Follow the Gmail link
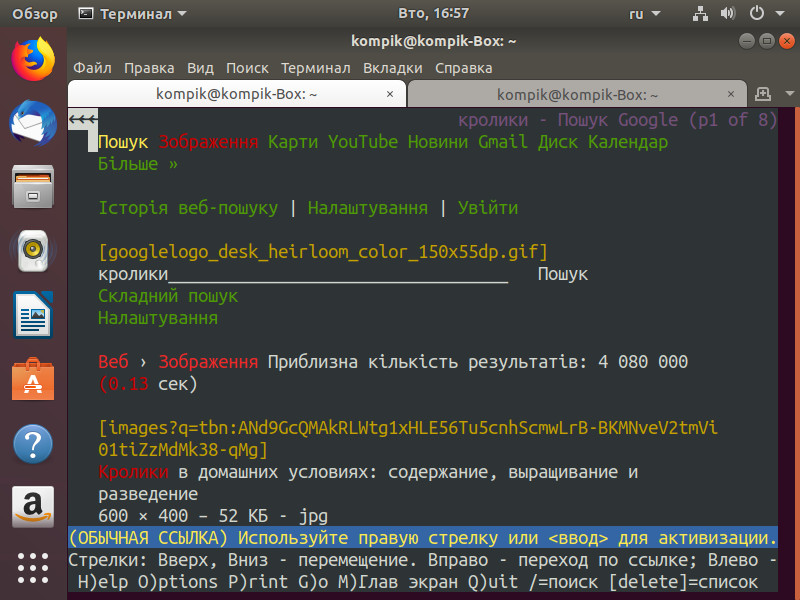The width and height of the screenshot is (800, 600). point(503,142)
